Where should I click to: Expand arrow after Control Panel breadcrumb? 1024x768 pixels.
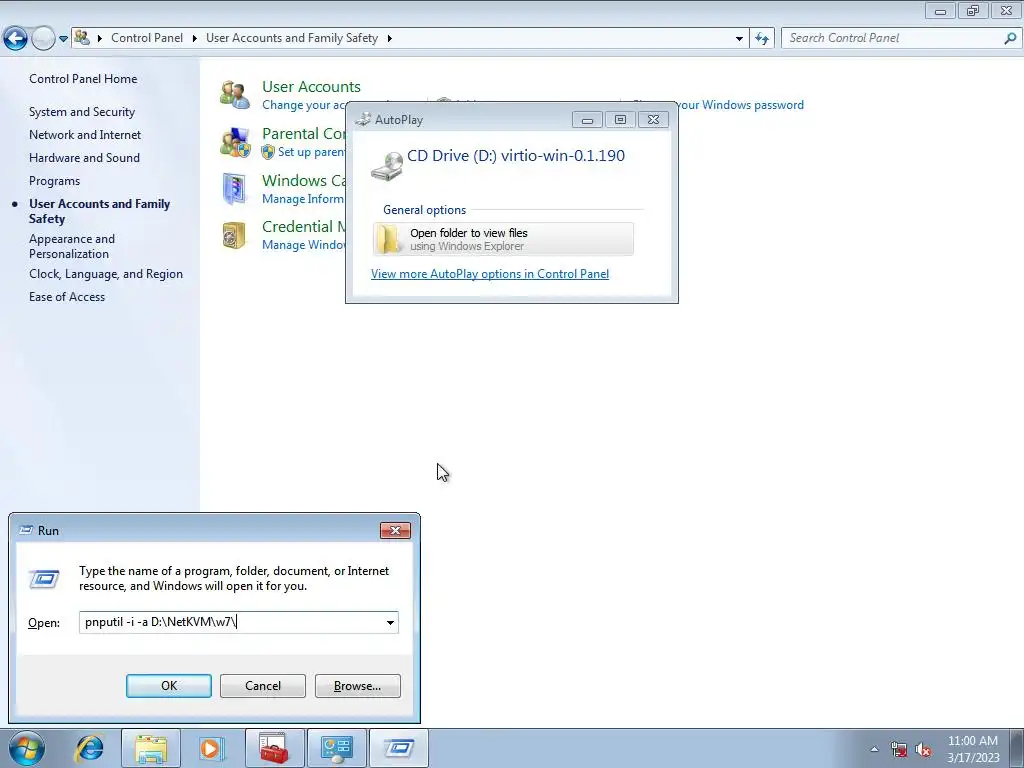click(x=195, y=38)
